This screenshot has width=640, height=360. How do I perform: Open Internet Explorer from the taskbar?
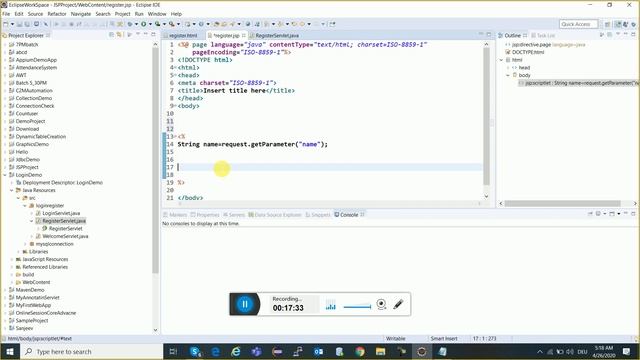pos(236,351)
